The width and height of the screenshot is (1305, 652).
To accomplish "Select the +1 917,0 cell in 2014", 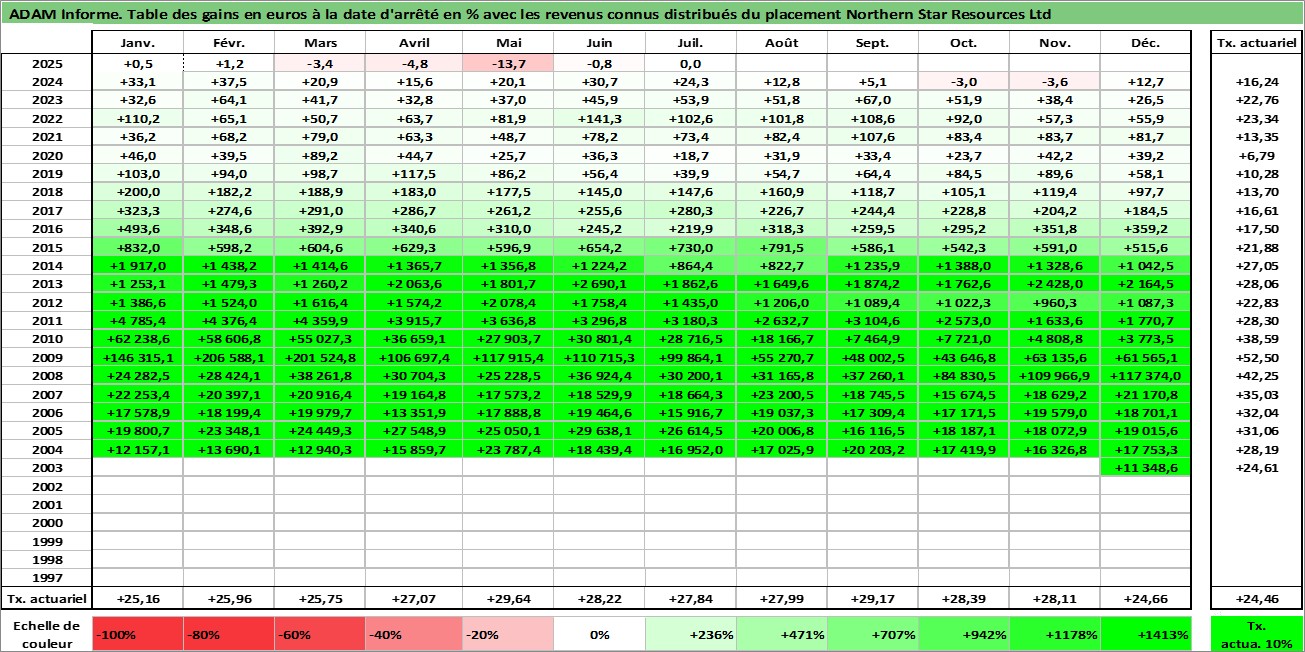I will point(138,265).
